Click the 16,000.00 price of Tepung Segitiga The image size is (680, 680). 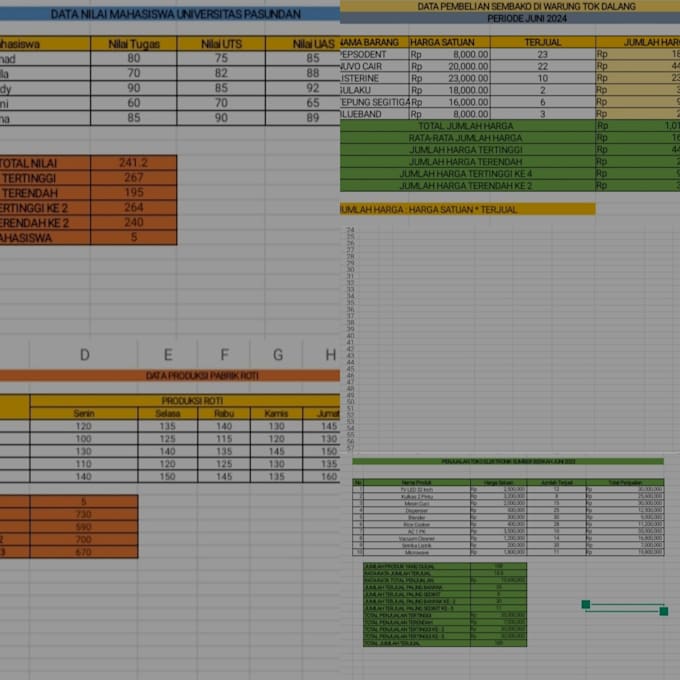(449, 102)
